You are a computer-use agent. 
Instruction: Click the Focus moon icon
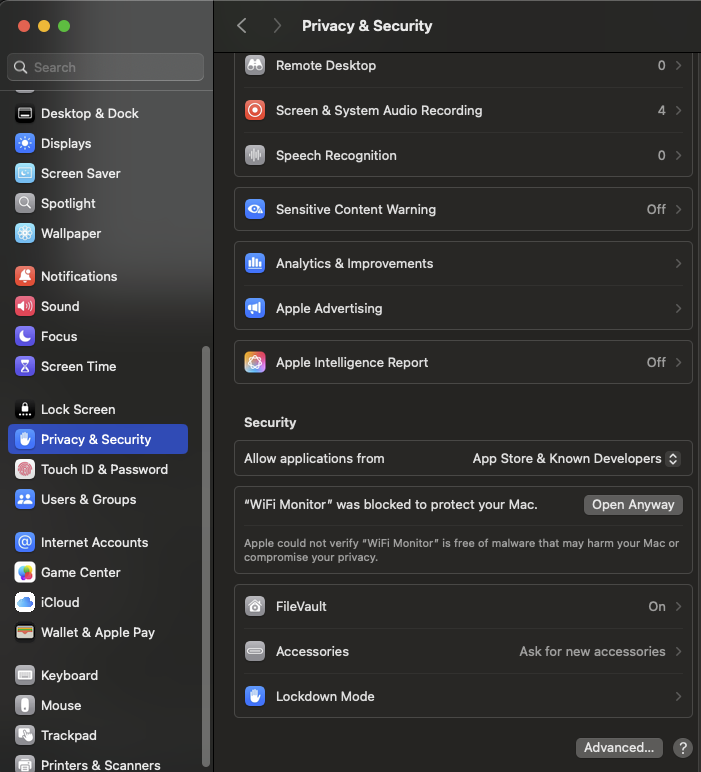click(25, 337)
